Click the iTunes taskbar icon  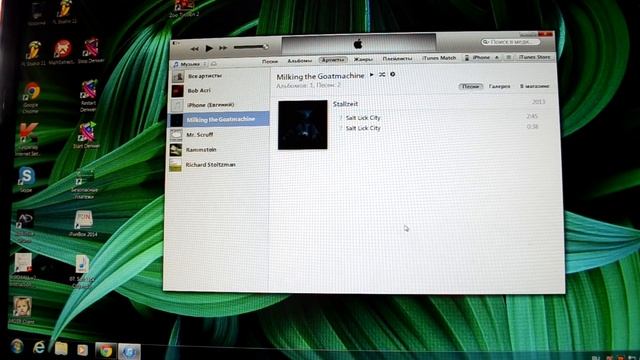tap(129, 351)
